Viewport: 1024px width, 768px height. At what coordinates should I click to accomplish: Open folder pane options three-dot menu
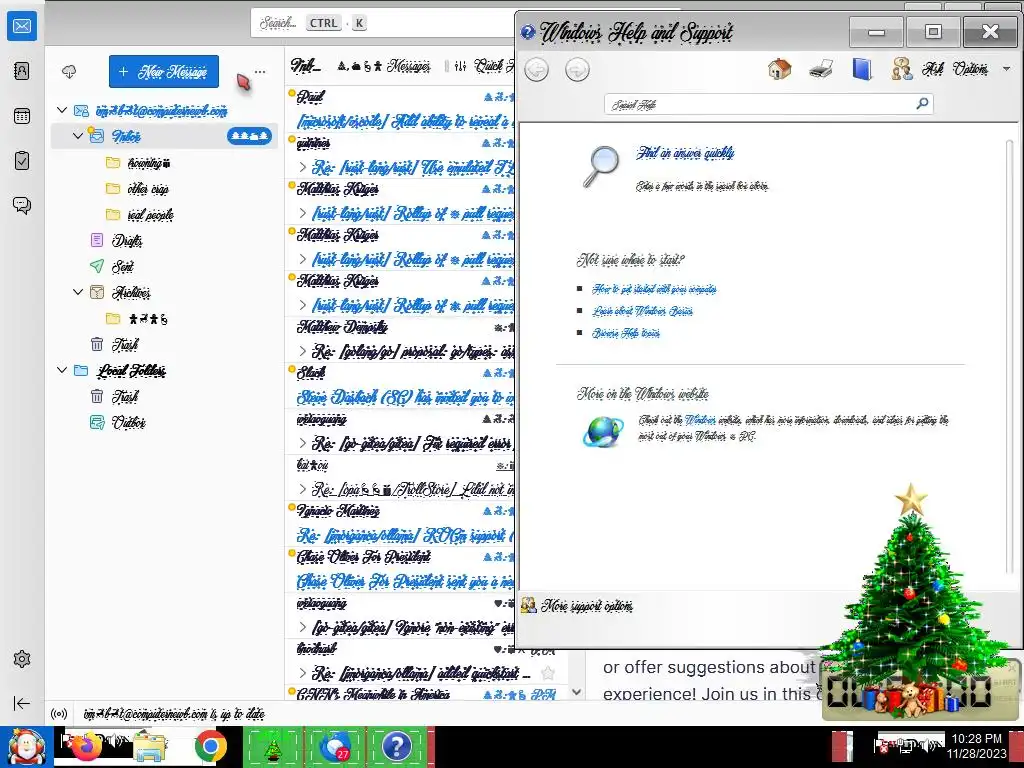tap(260, 72)
